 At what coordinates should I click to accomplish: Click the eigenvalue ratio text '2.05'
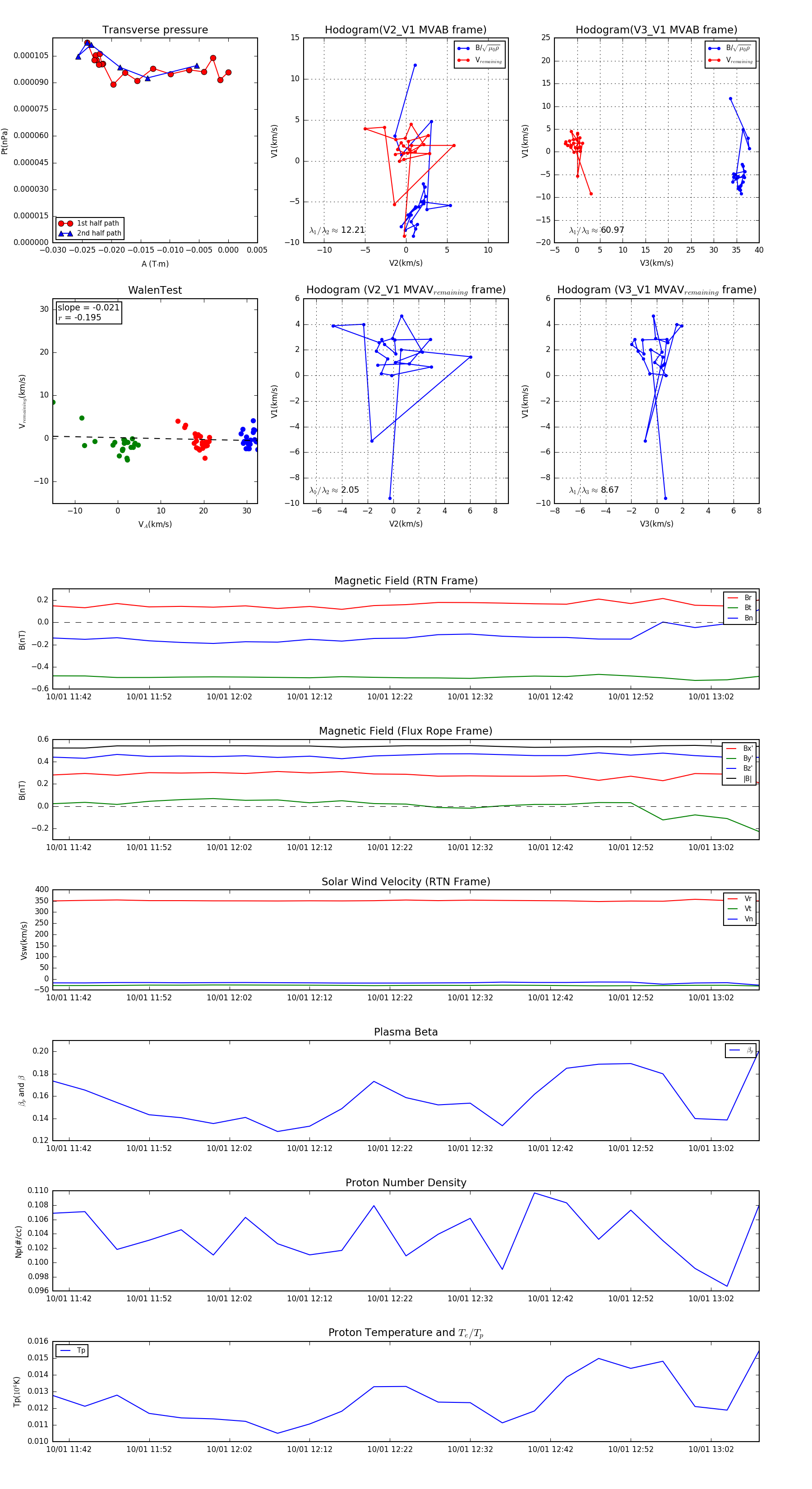(350, 490)
